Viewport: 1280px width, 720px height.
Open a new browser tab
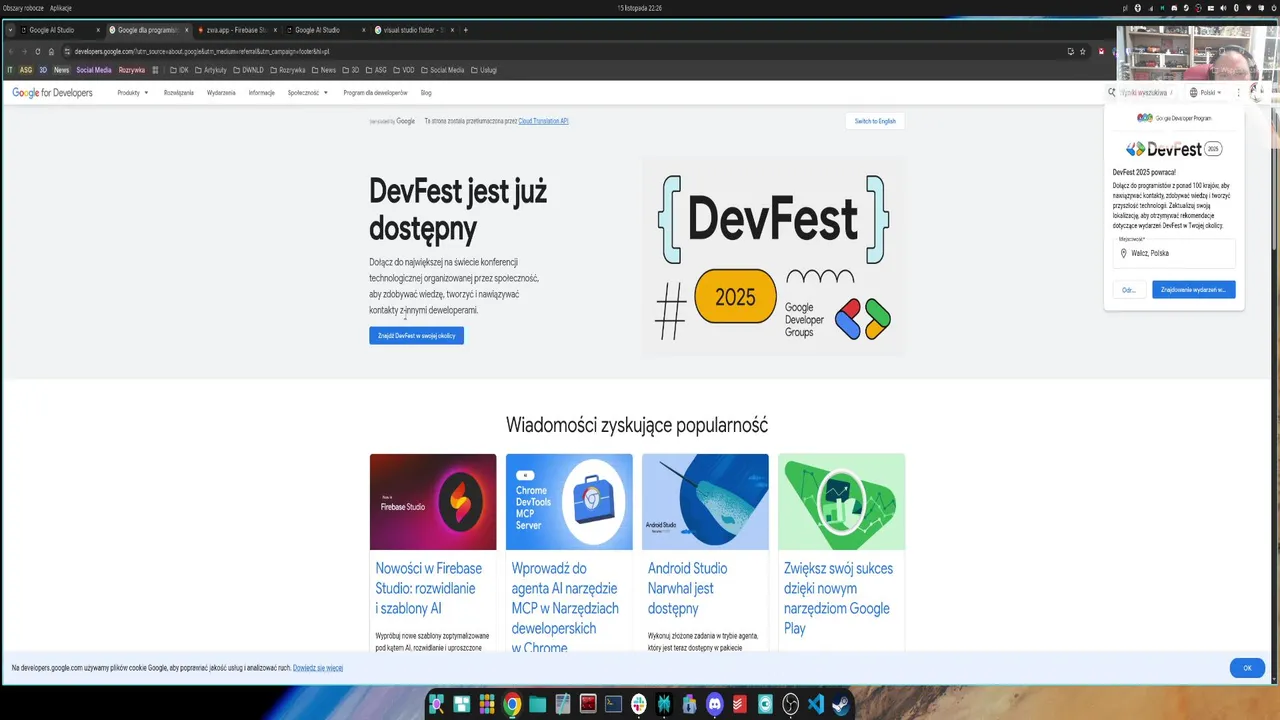[465, 30]
